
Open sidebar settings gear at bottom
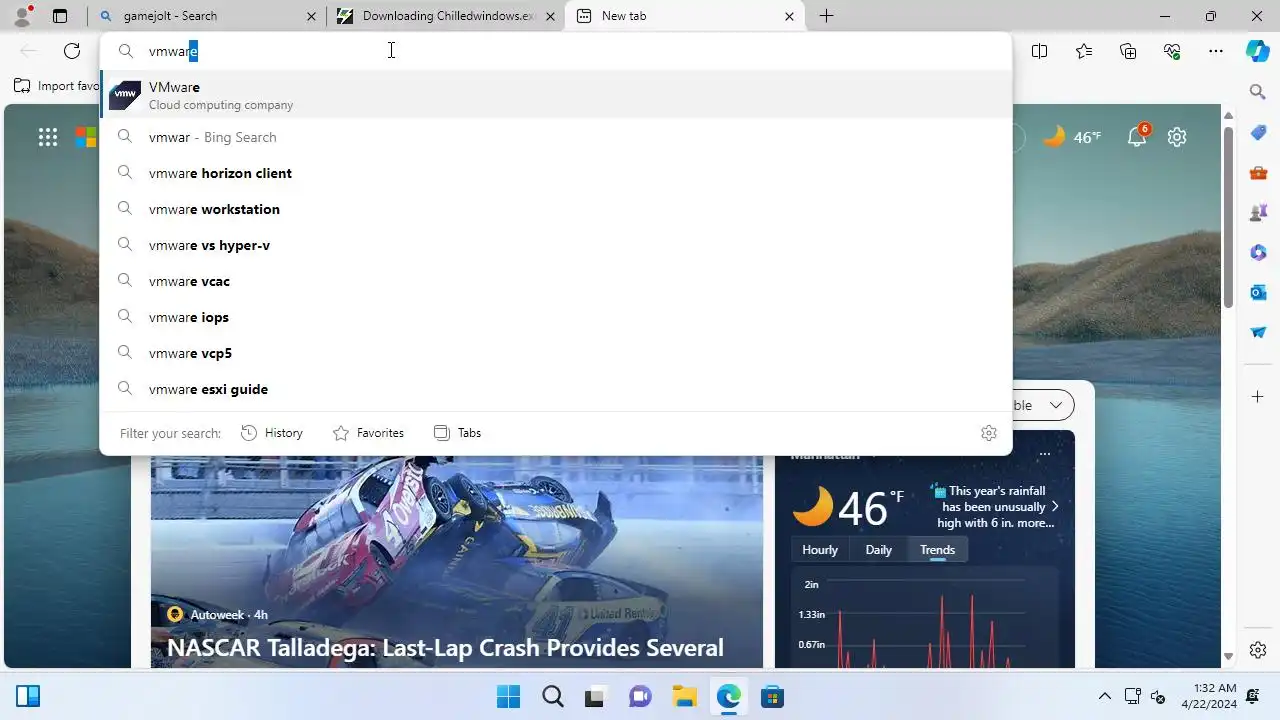point(1258,650)
